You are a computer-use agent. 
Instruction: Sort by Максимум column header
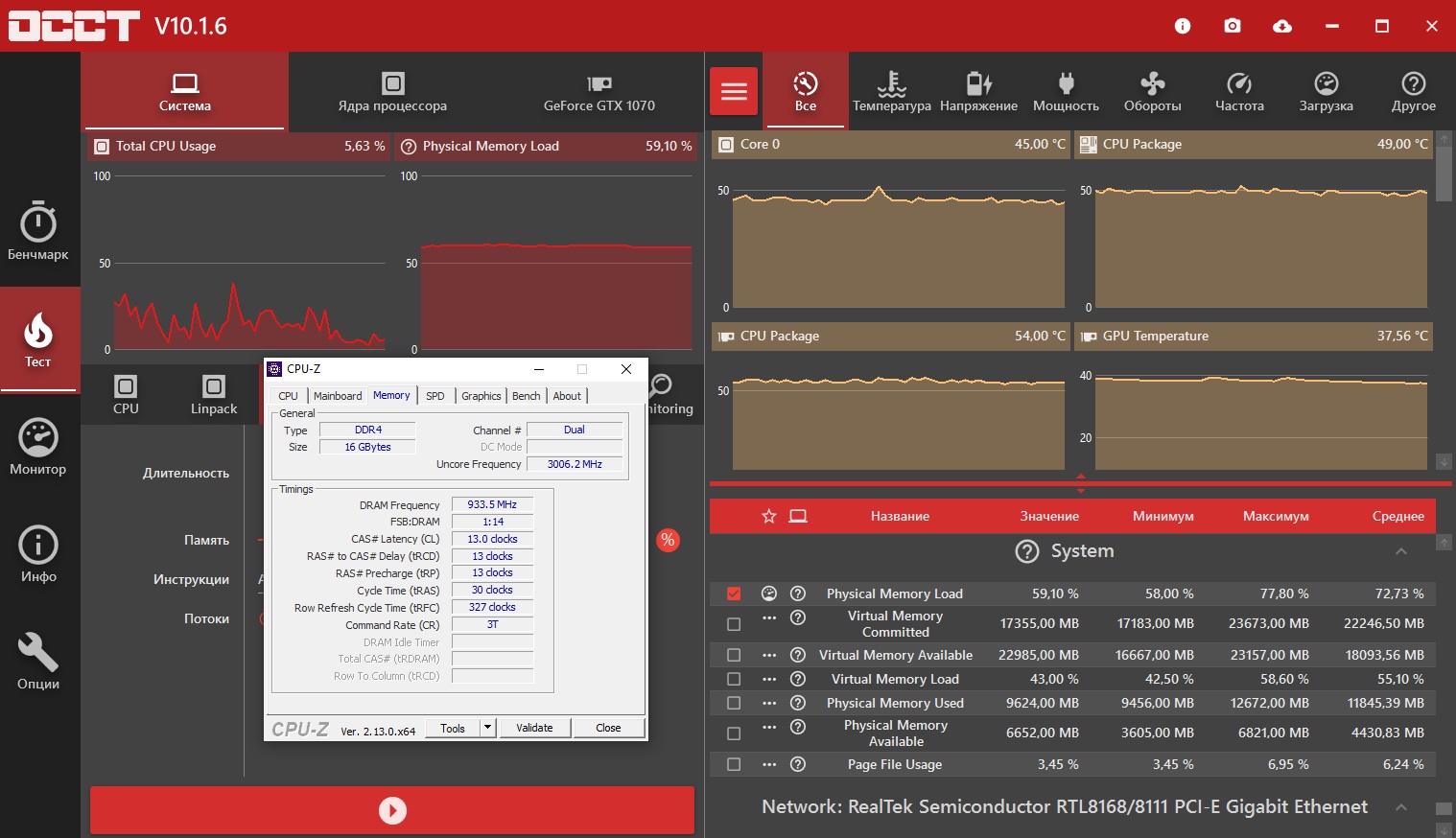click(1276, 516)
